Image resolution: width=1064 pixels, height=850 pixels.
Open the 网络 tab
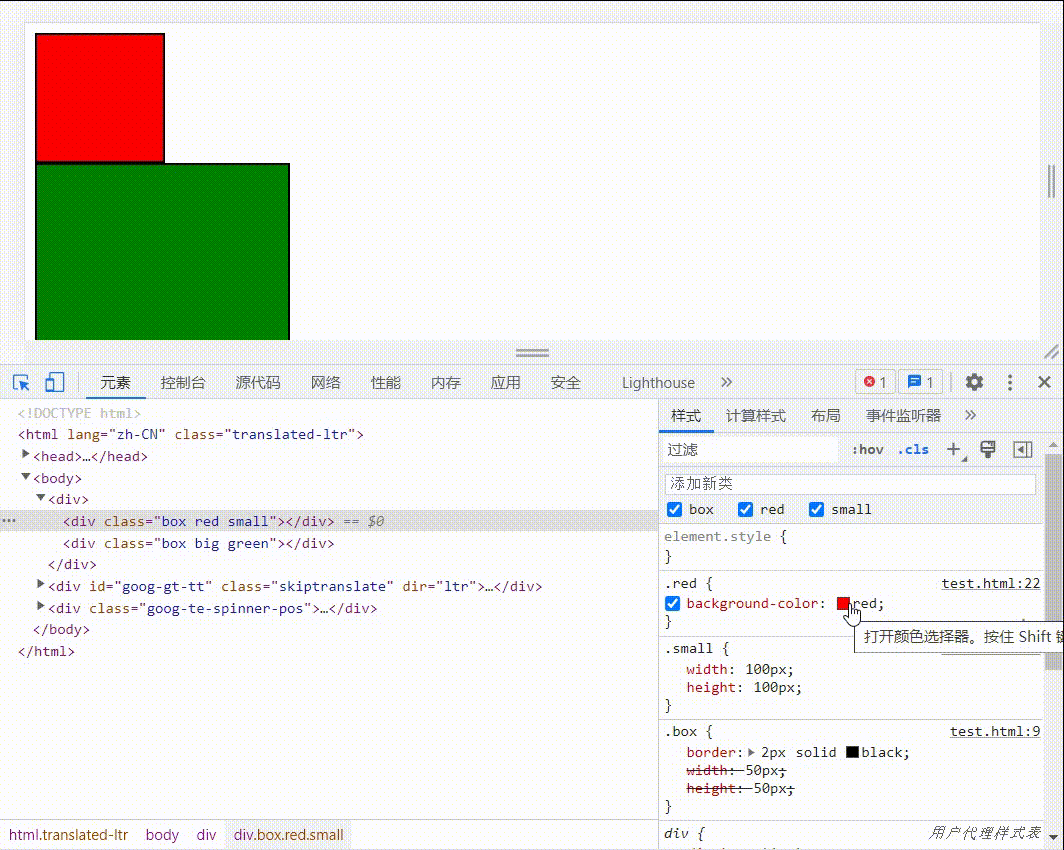coord(326,383)
